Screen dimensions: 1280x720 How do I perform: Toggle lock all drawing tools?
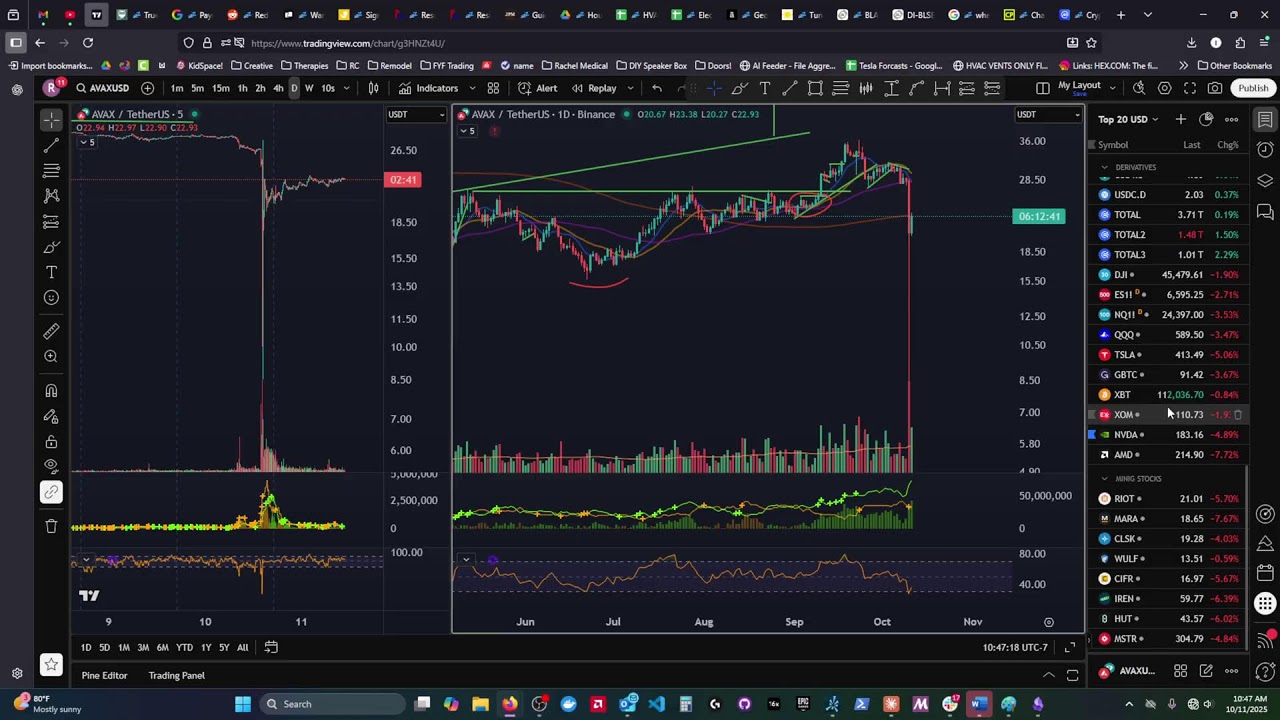click(51, 442)
